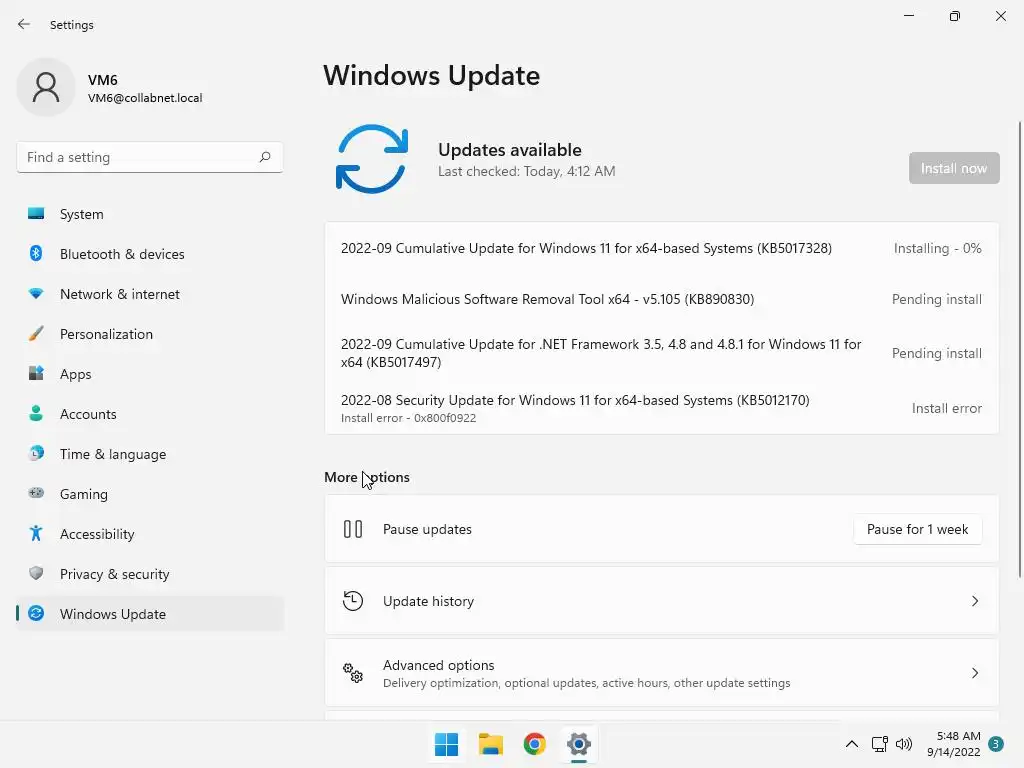
Task: Go to Privacy & security
Action: pyautogui.click(x=150, y=574)
